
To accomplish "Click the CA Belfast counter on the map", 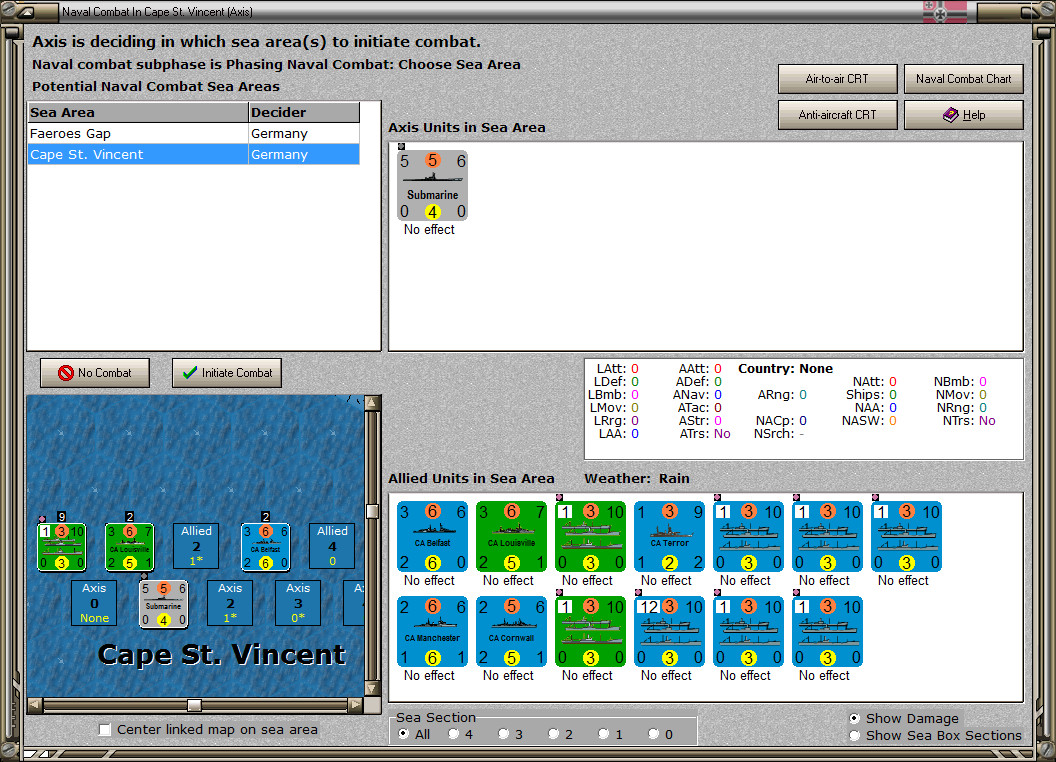I will coord(266,547).
